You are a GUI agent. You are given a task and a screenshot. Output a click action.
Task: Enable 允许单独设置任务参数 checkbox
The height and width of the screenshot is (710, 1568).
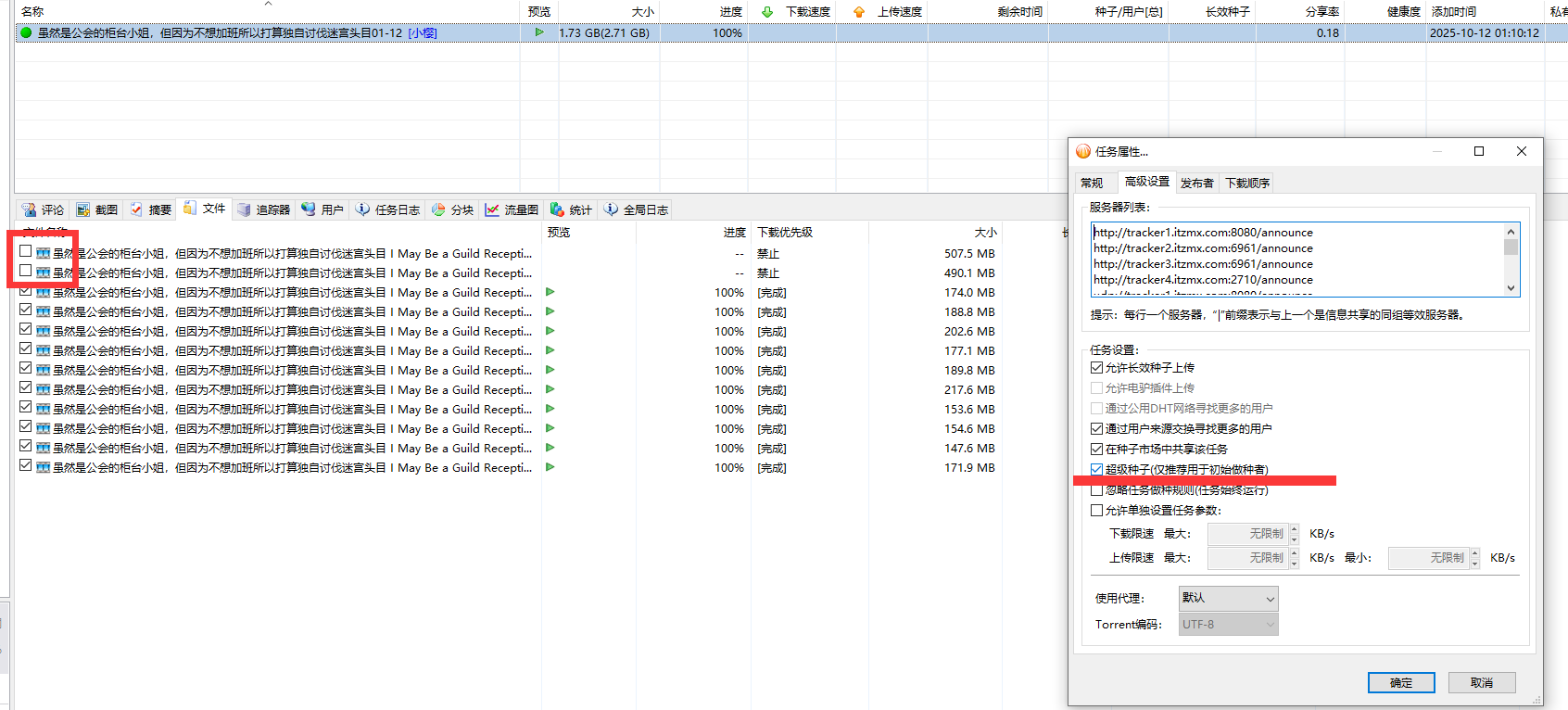(1097, 511)
